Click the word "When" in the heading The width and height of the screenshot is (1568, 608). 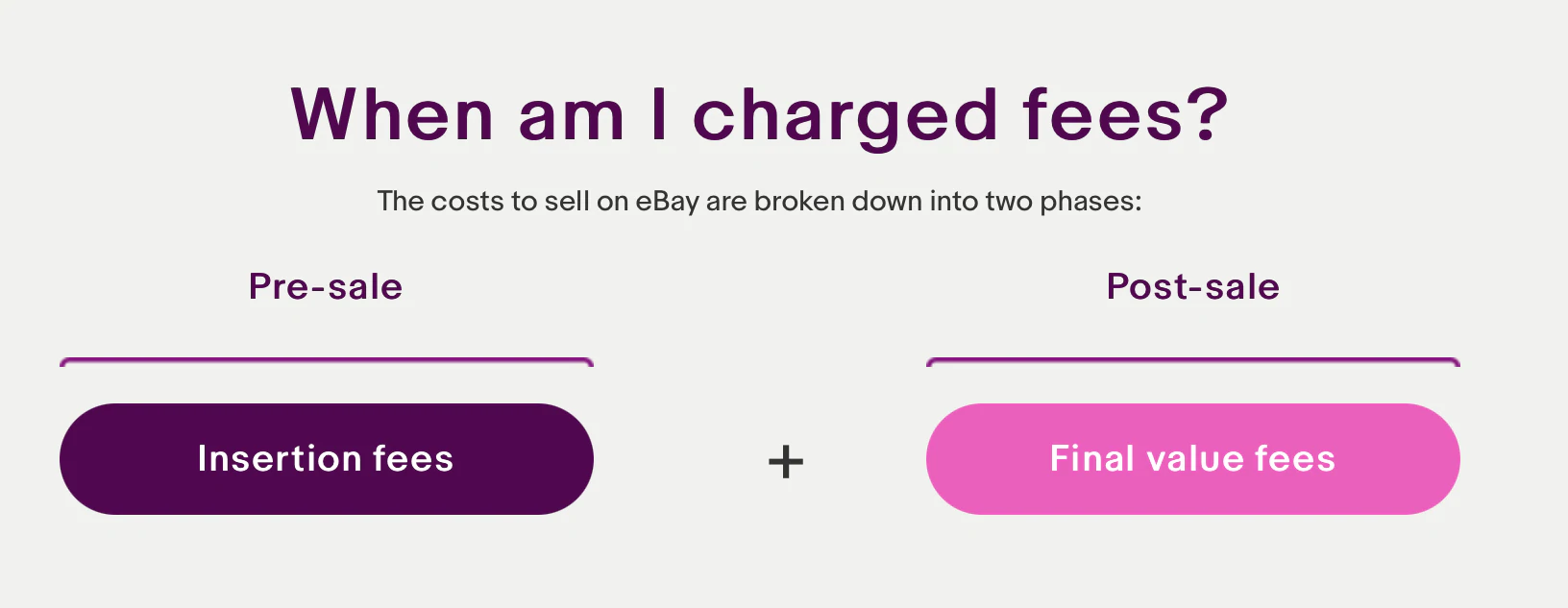pyautogui.click(x=392, y=115)
